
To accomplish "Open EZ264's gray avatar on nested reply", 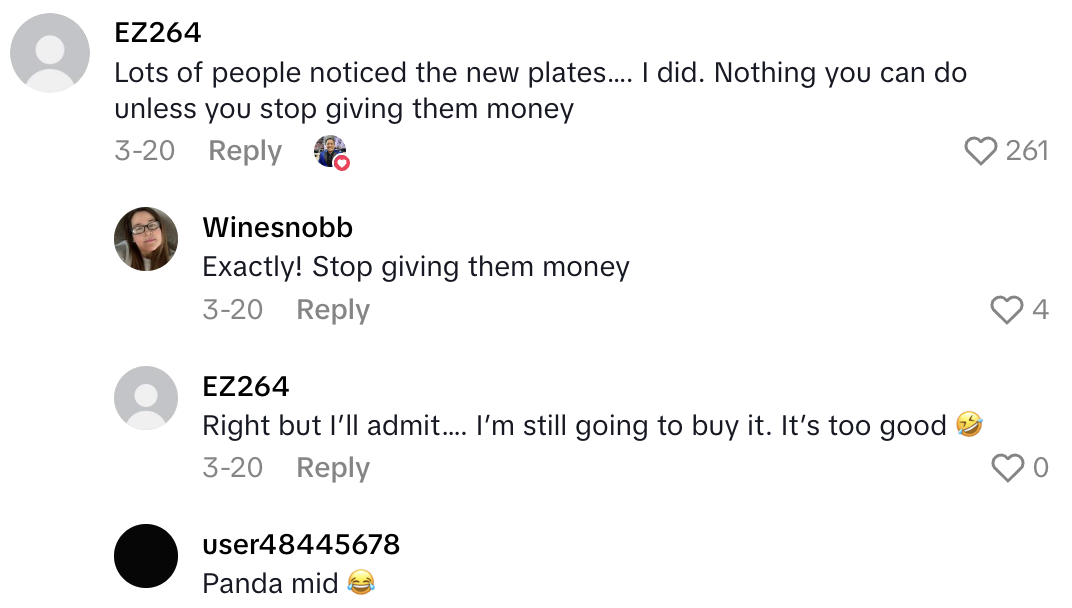I will (146, 398).
